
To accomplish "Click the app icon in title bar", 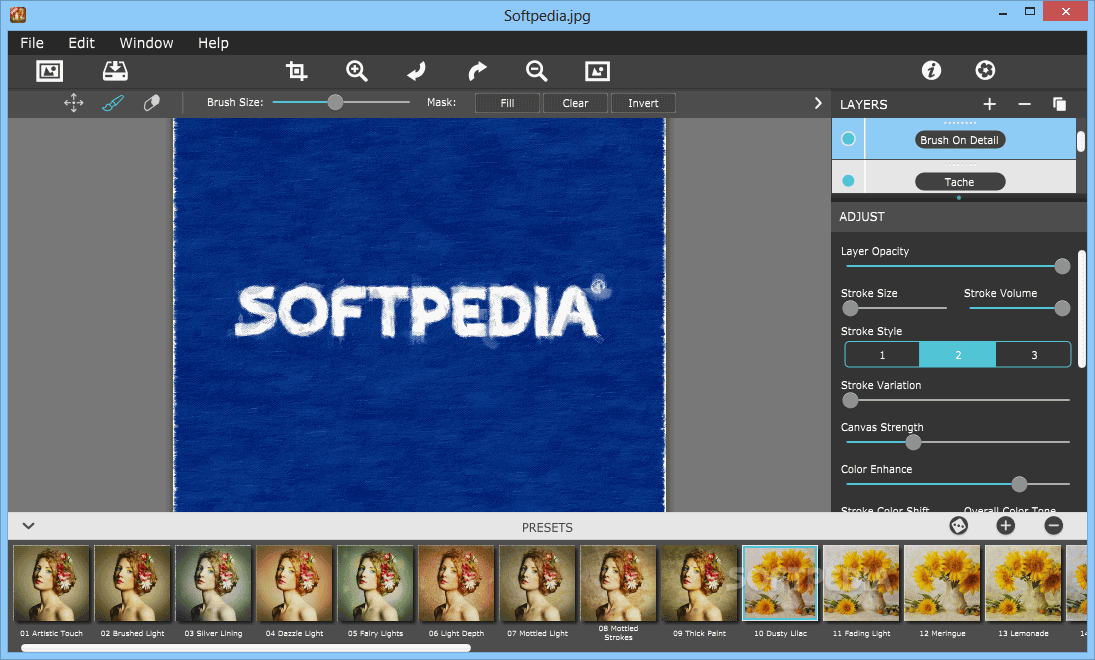I will [x=18, y=14].
